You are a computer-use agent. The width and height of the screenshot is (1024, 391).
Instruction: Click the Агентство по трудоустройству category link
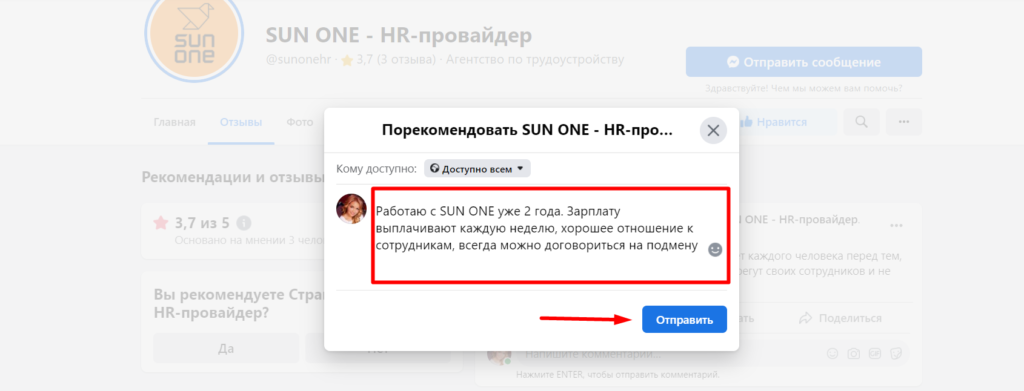click(x=535, y=60)
